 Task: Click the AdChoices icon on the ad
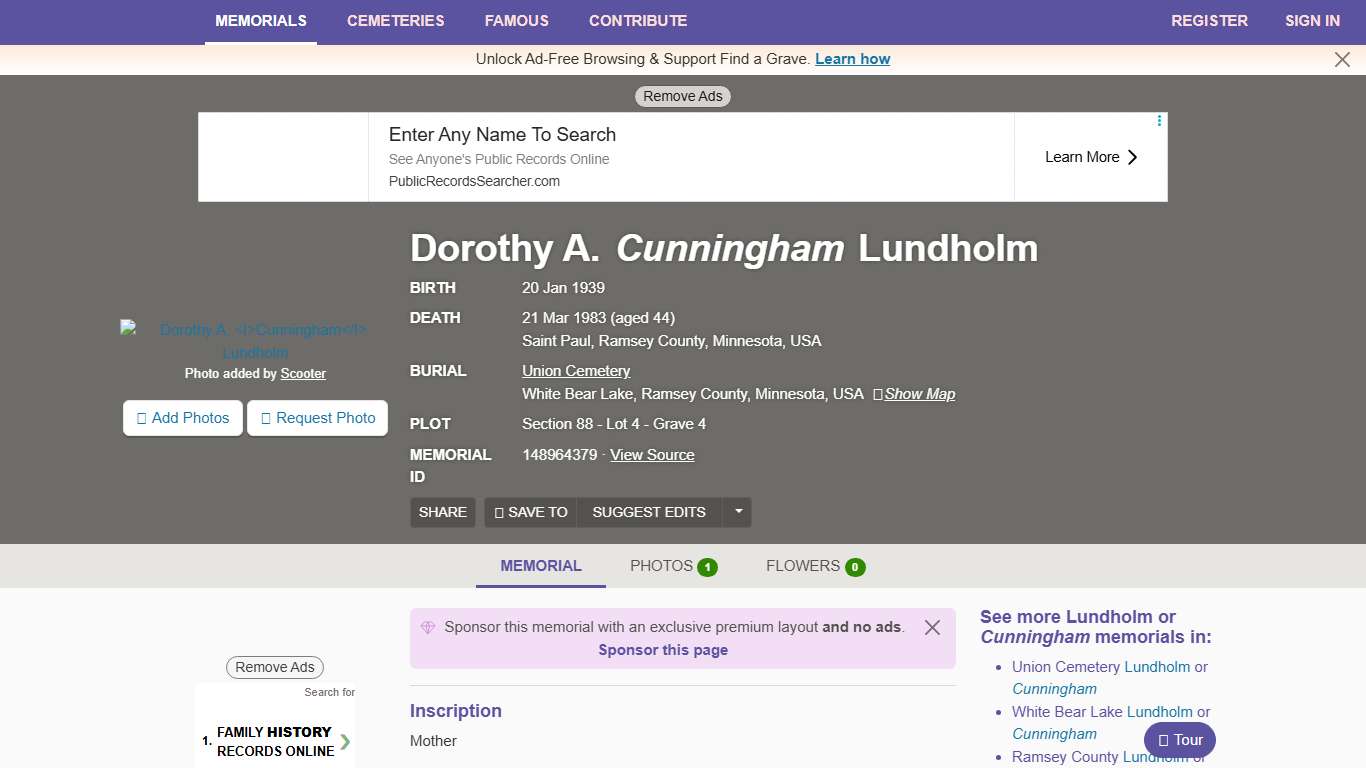(x=1158, y=120)
